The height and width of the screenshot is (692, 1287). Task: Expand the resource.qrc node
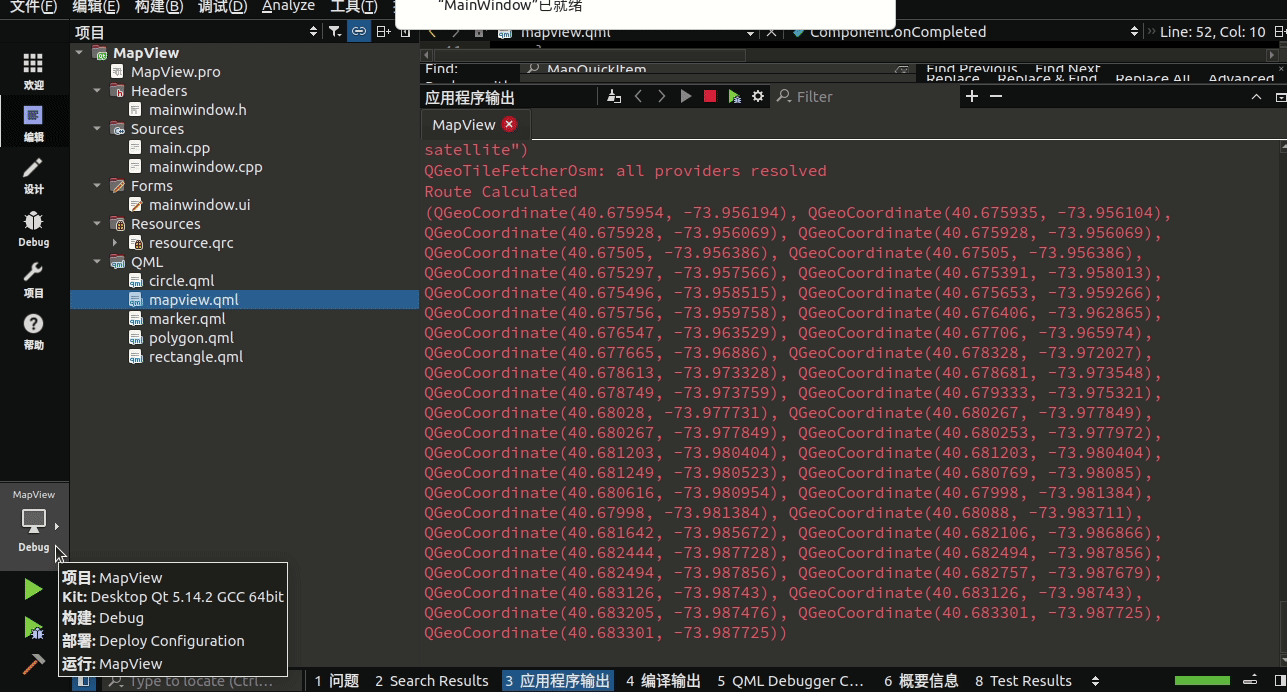(x=116, y=243)
